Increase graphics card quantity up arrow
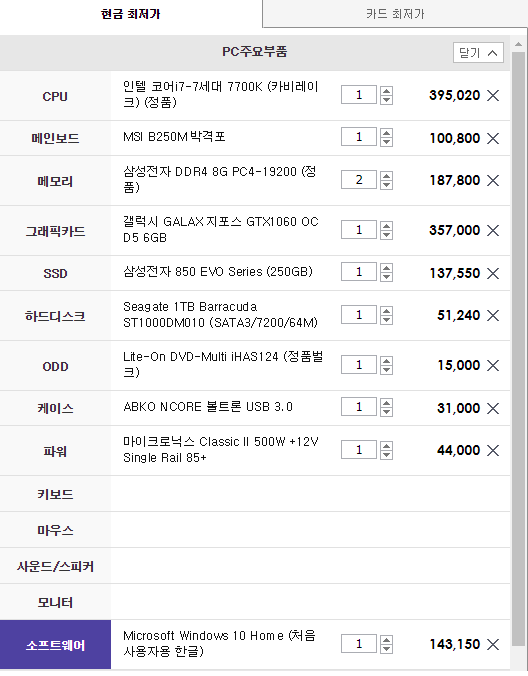This screenshot has width=528, height=676. point(387,226)
